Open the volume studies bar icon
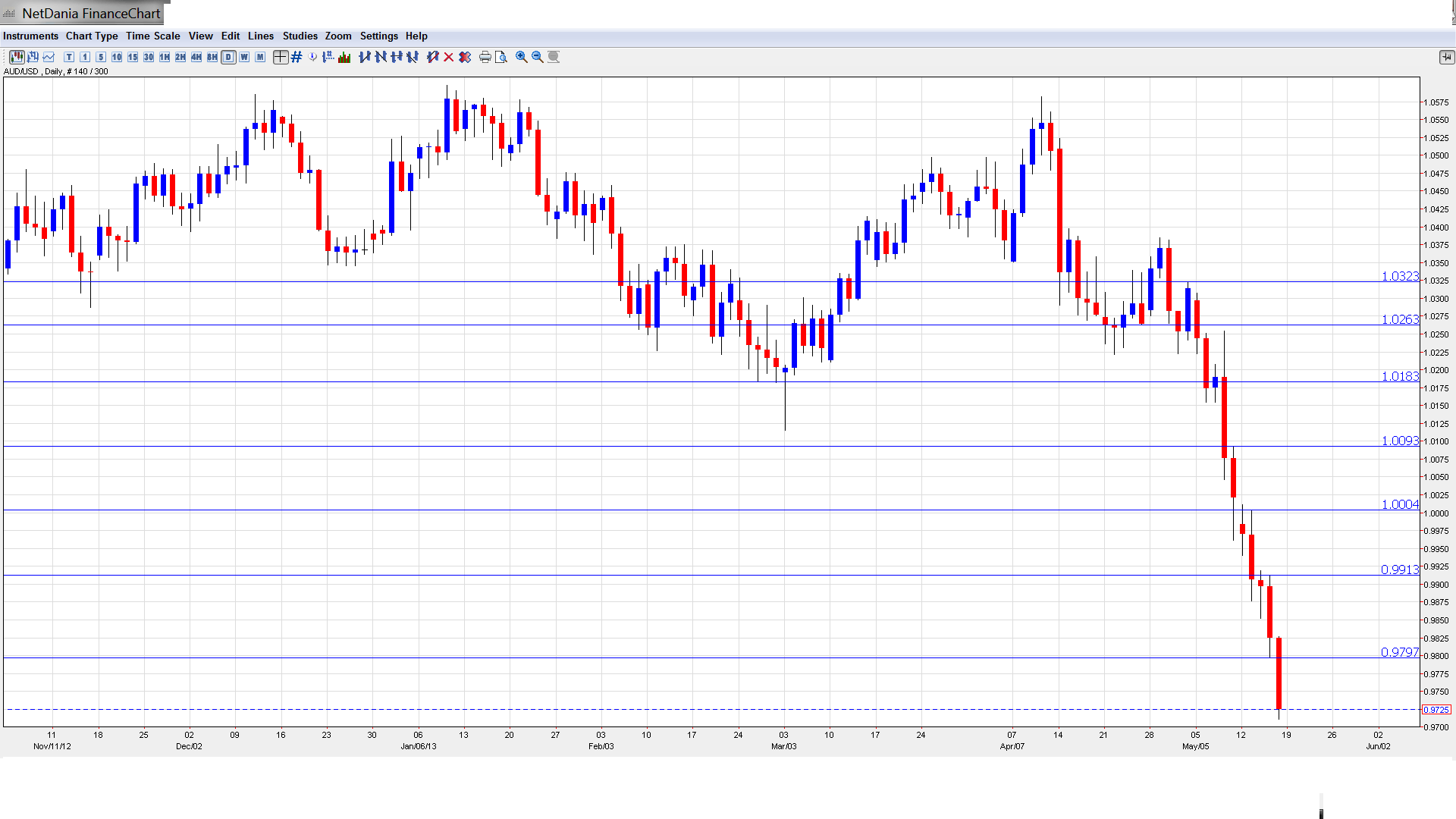 coord(345,57)
